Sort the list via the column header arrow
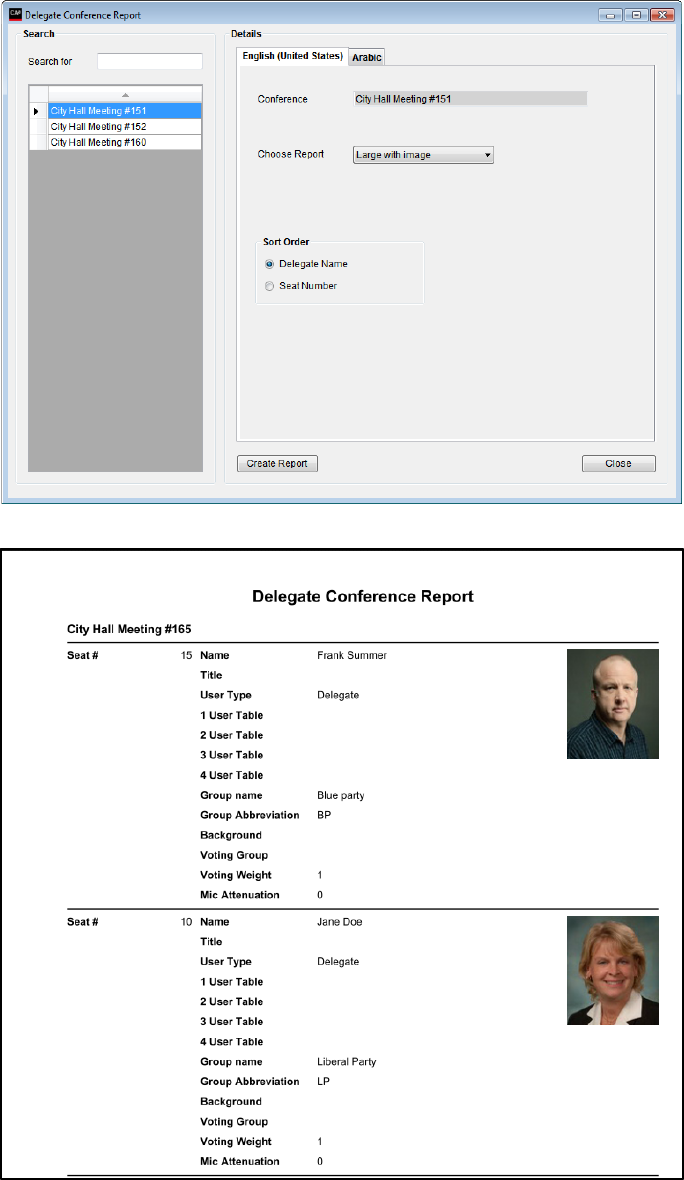The width and height of the screenshot is (684, 1180). click(125, 94)
